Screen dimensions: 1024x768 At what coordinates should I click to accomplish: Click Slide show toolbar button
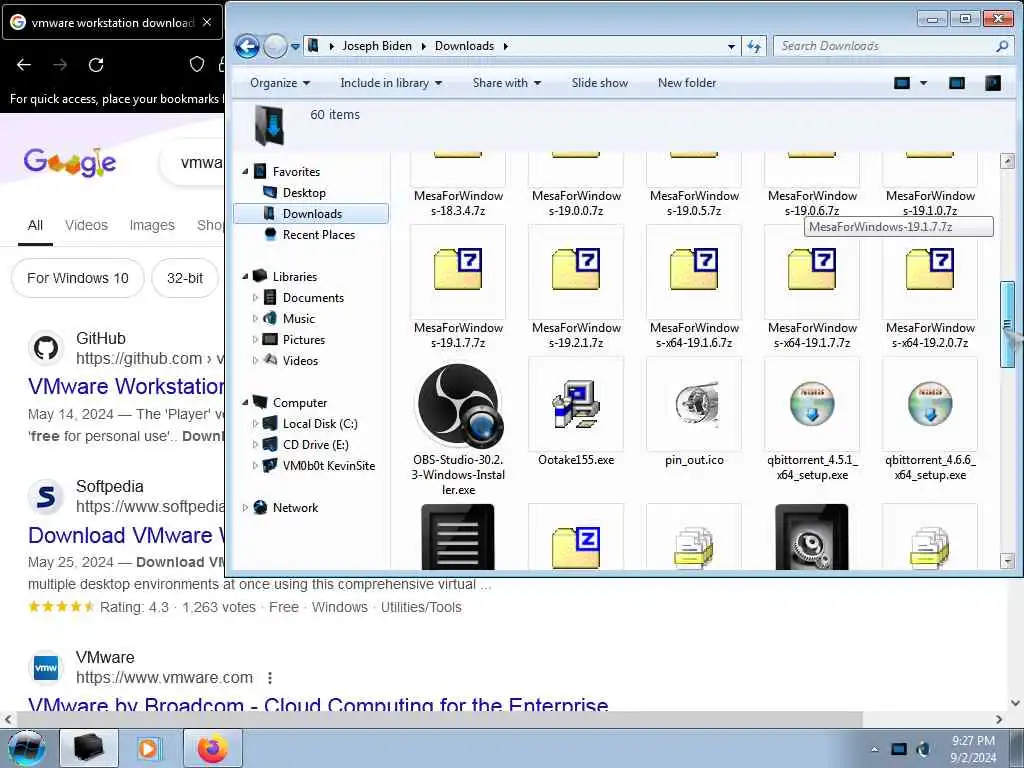600,83
